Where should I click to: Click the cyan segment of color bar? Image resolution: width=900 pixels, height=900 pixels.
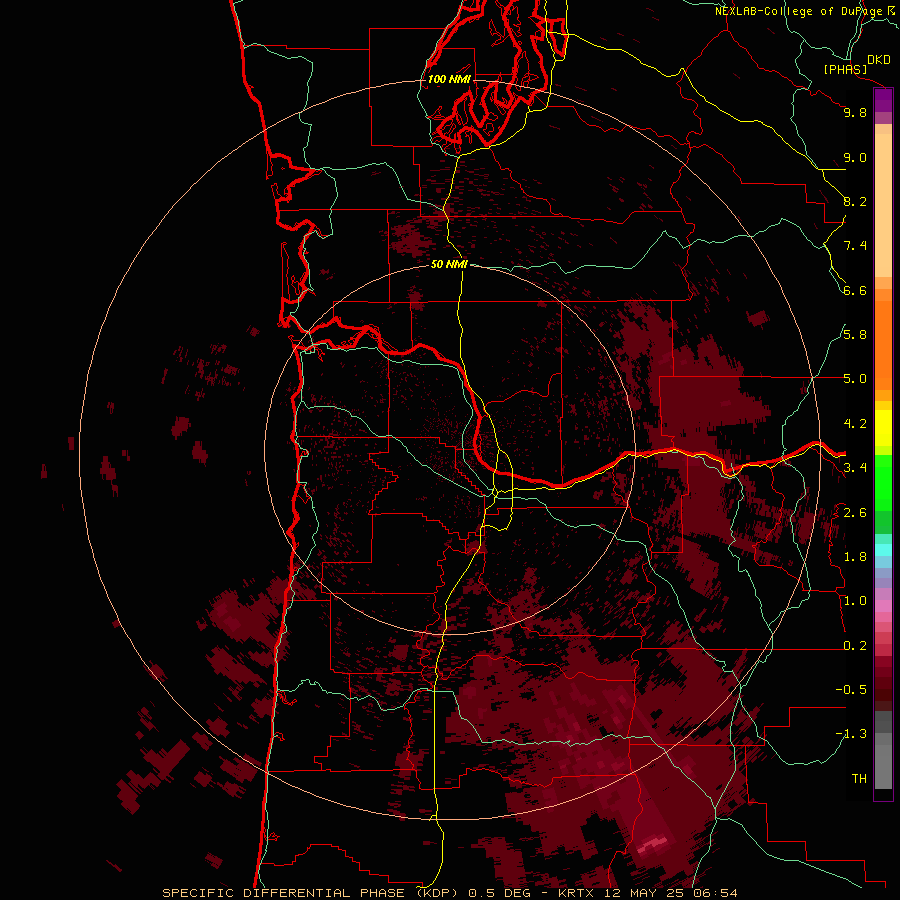tap(883, 550)
